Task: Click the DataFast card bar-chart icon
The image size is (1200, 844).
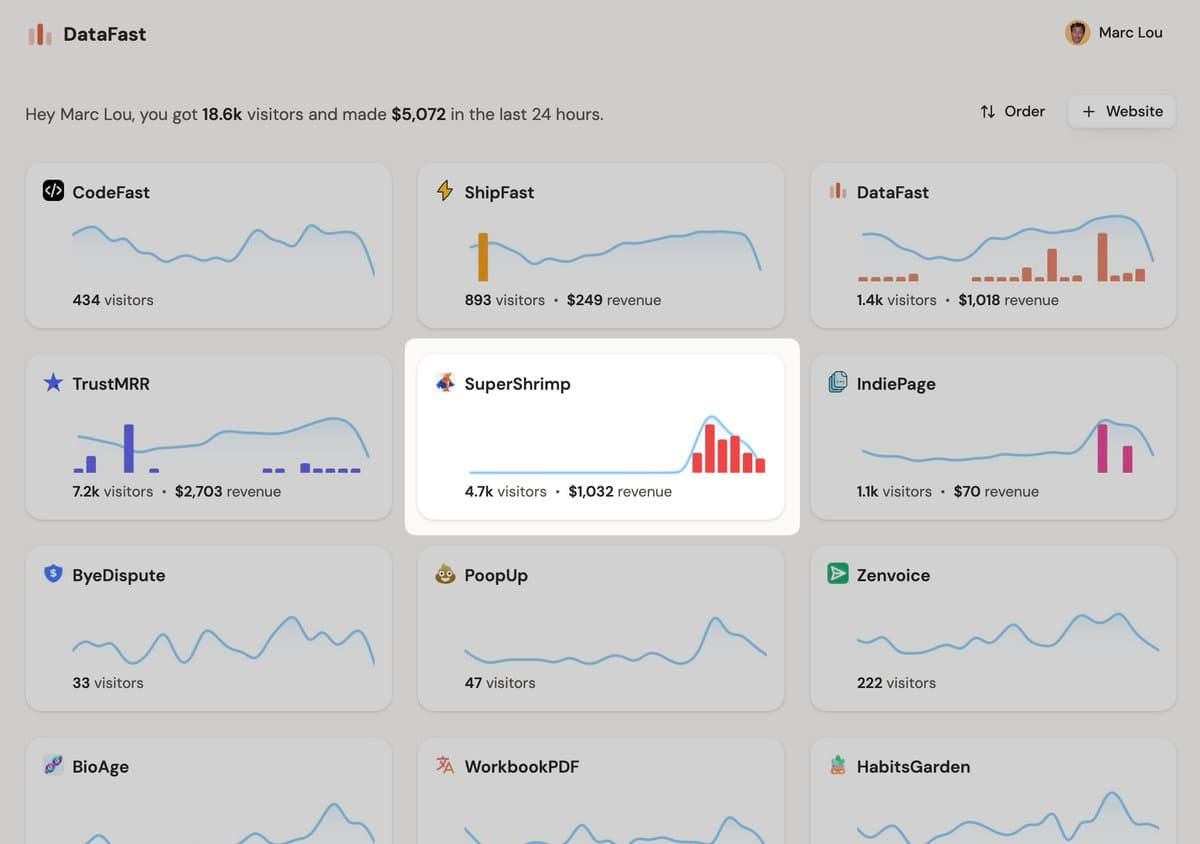Action: [x=838, y=191]
